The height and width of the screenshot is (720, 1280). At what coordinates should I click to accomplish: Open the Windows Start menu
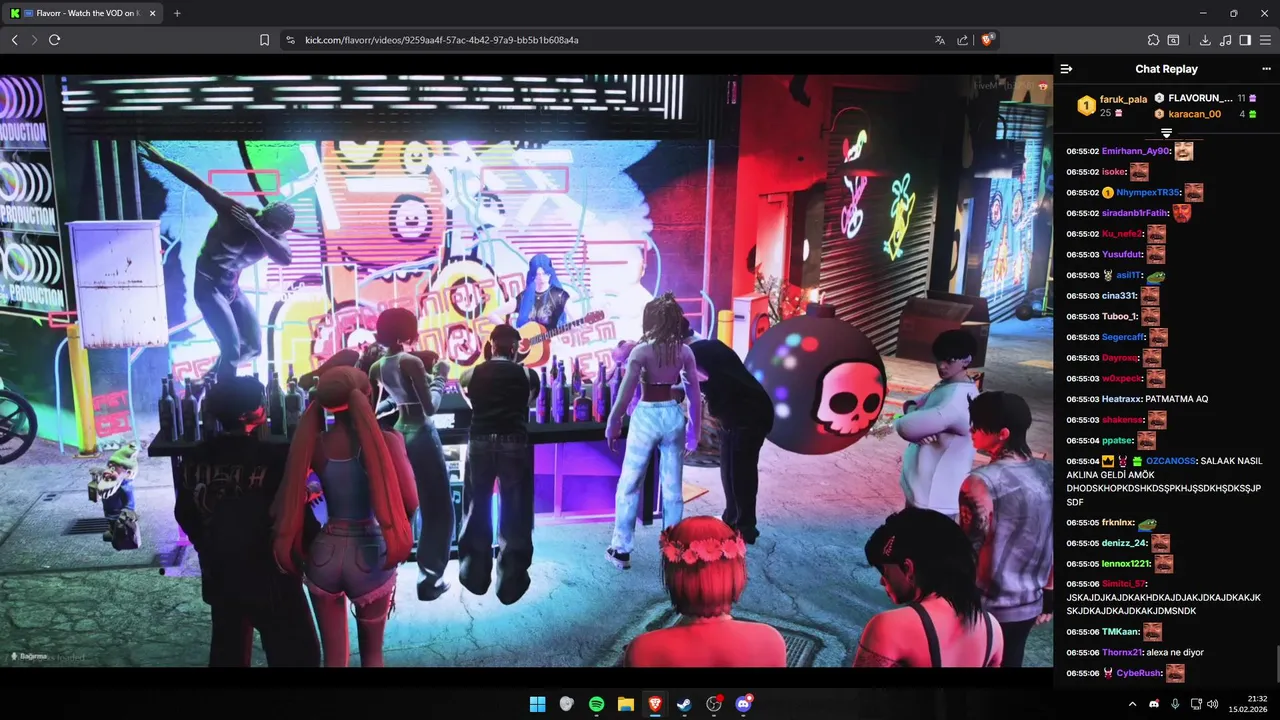click(x=537, y=704)
